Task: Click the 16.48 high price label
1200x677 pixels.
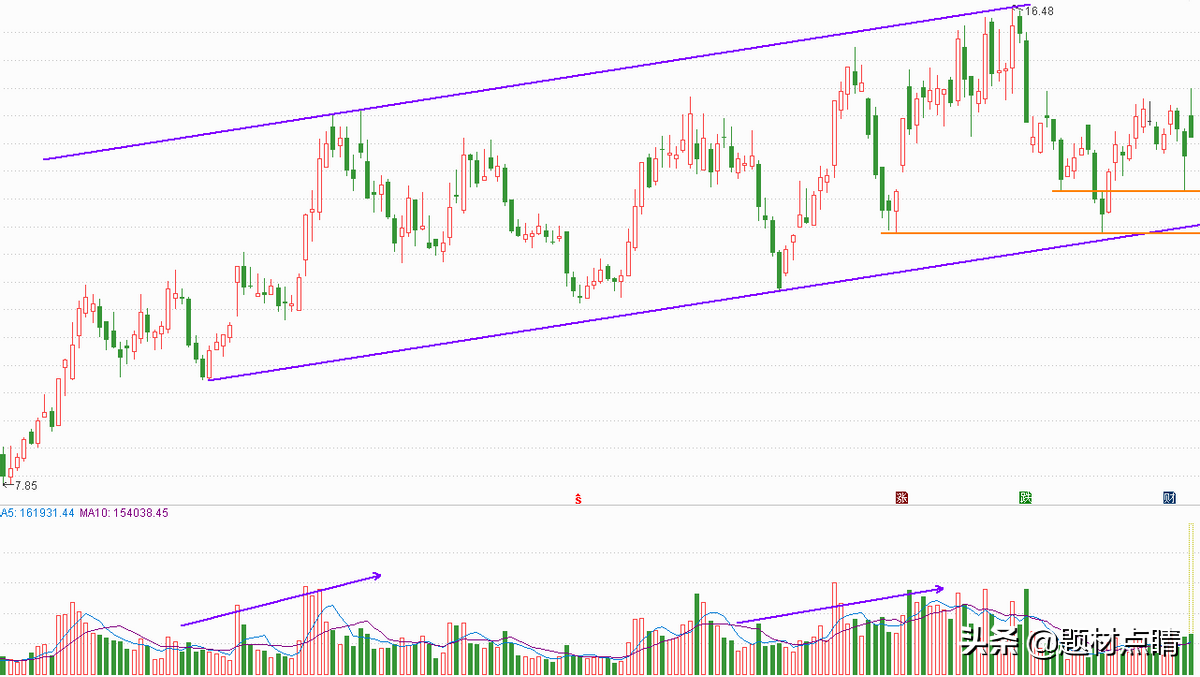Action: coord(1039,11)
